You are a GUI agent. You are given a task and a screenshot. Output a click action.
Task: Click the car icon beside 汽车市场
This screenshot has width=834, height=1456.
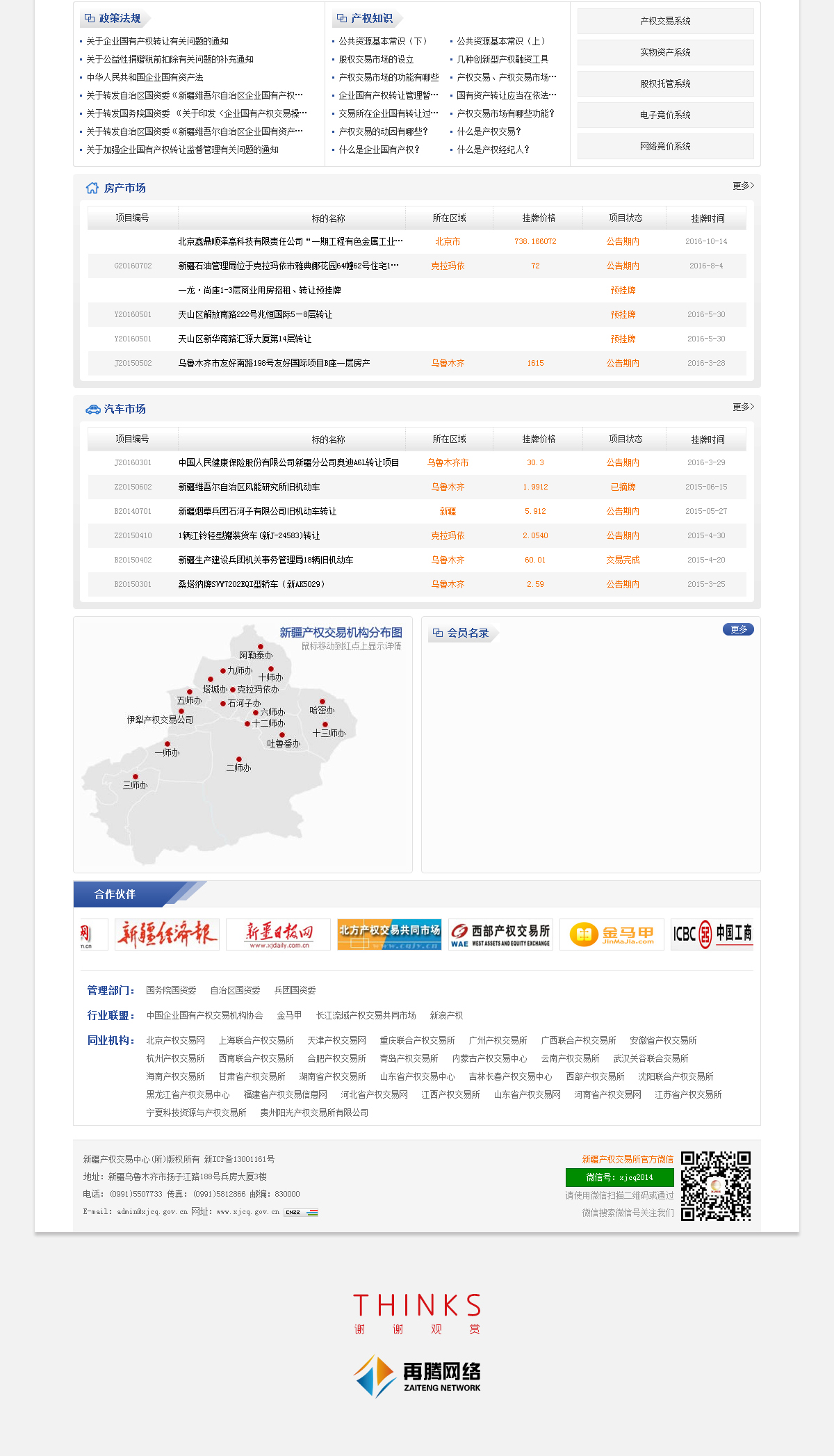(92, 410)
